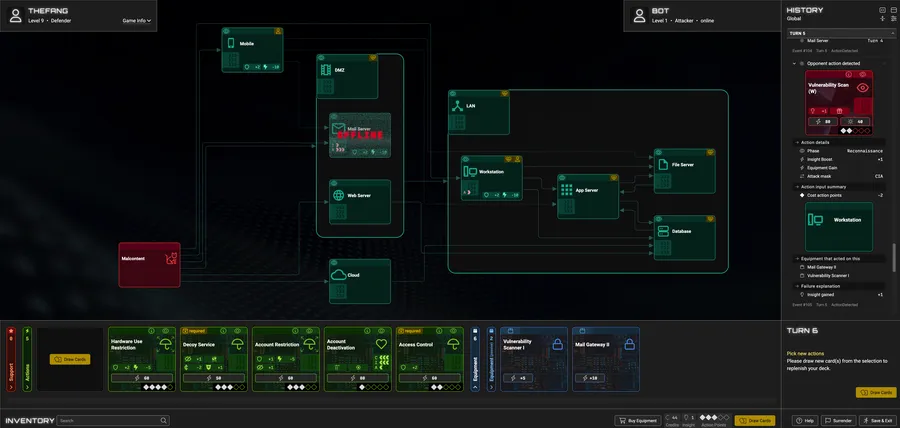Click lock icon on Vulnerability Scanner I card
900x428 pixels.
[557, 344]
